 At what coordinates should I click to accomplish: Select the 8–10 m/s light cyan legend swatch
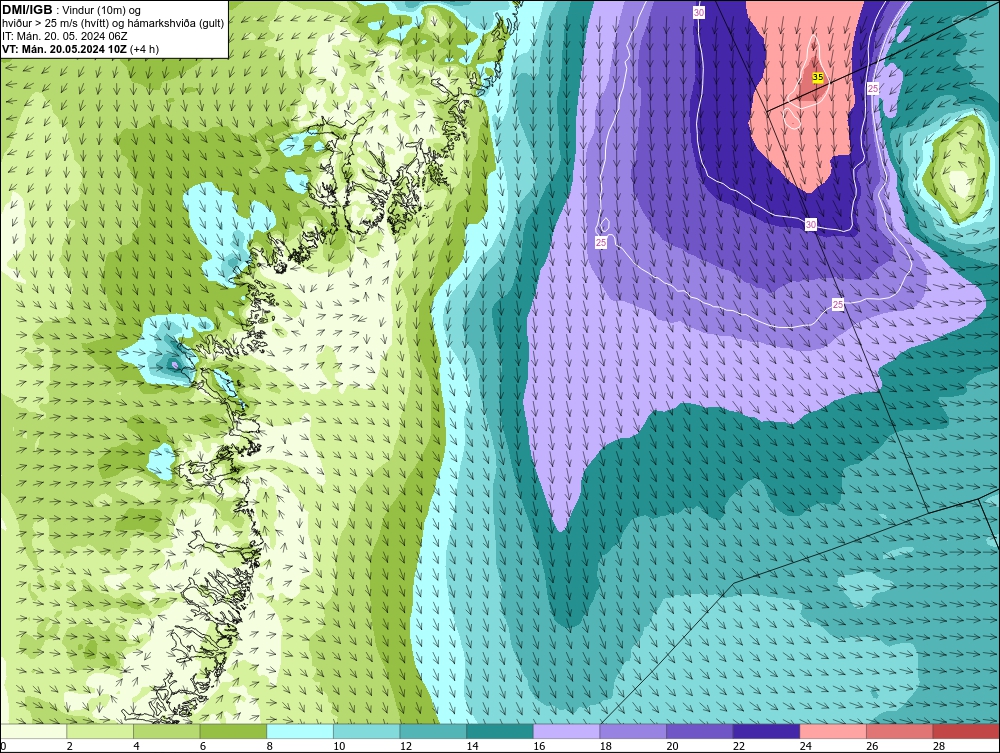click(300, 731)
